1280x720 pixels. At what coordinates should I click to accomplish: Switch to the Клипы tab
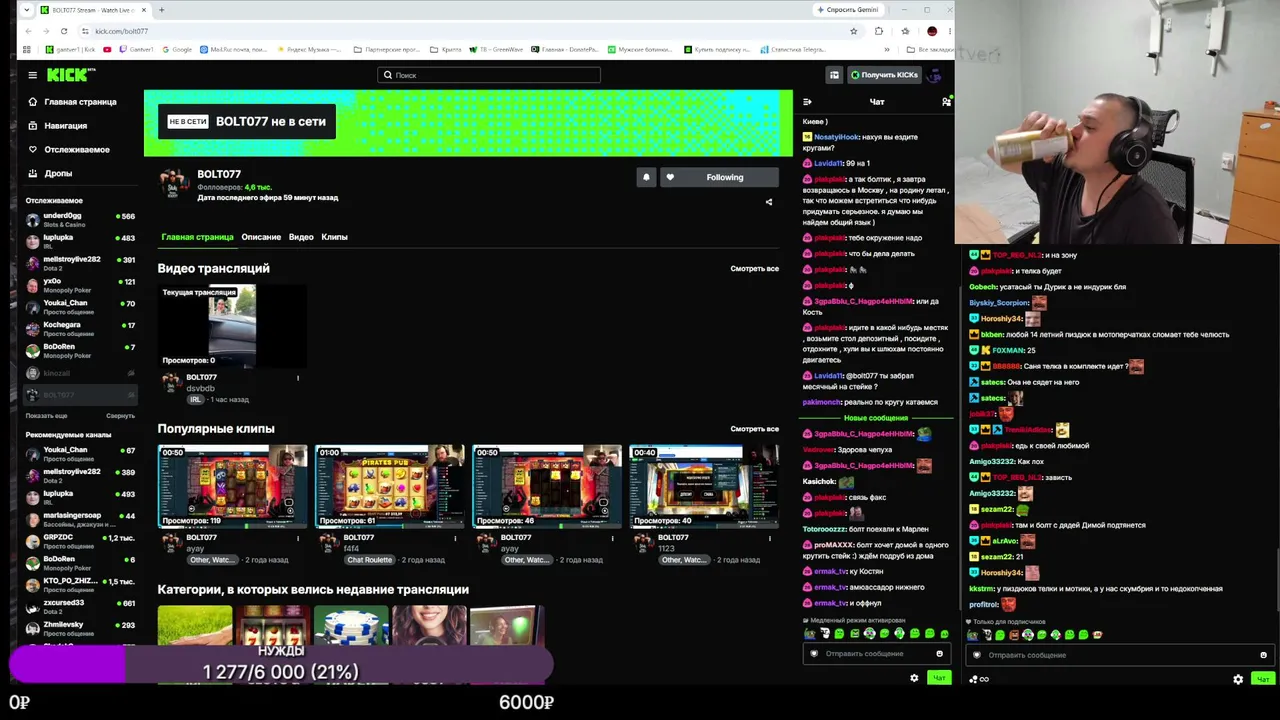tap(334, 237)
